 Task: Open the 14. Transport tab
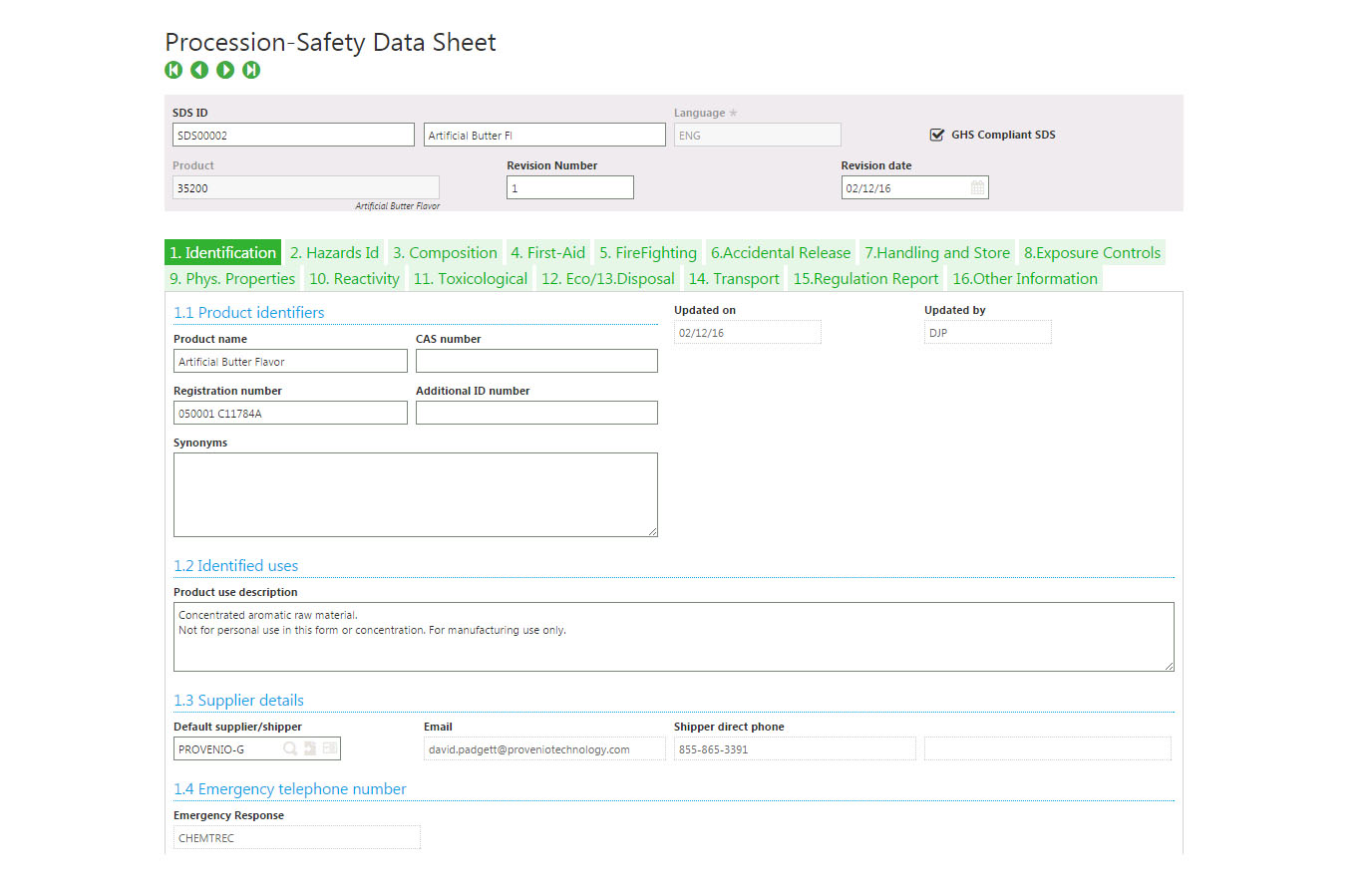pyautogui.click(x=734, y=279)
